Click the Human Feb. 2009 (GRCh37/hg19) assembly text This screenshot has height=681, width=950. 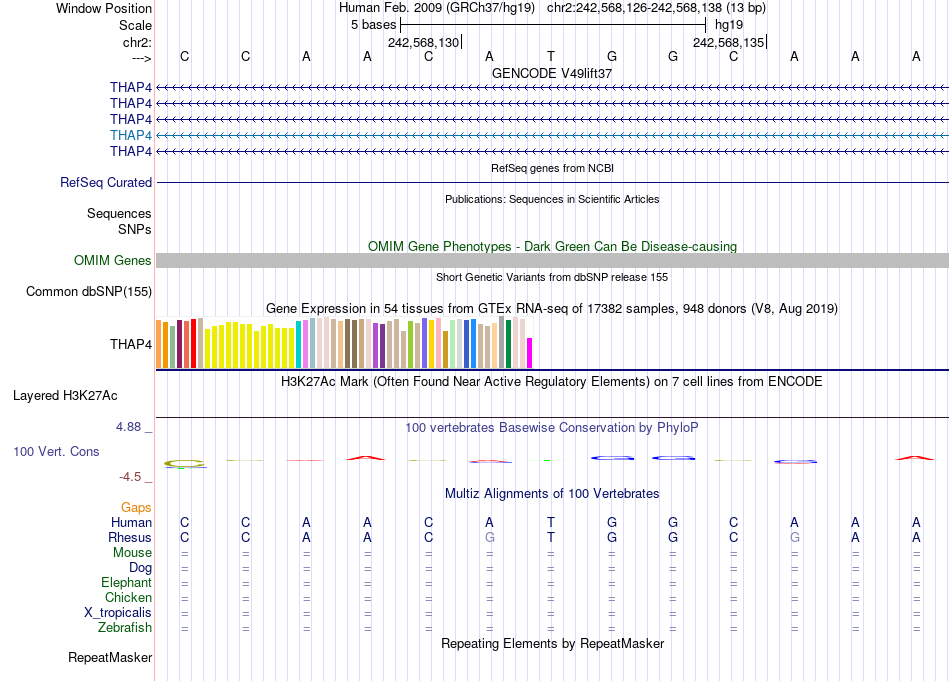pos(437,8)
